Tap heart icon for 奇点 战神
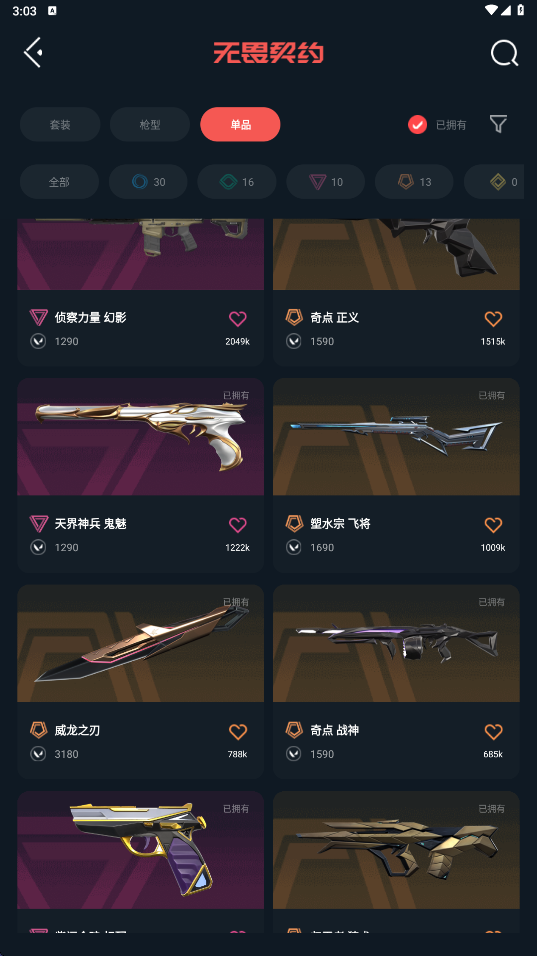This screenshot has height=956, width=537. pos(493,731)
